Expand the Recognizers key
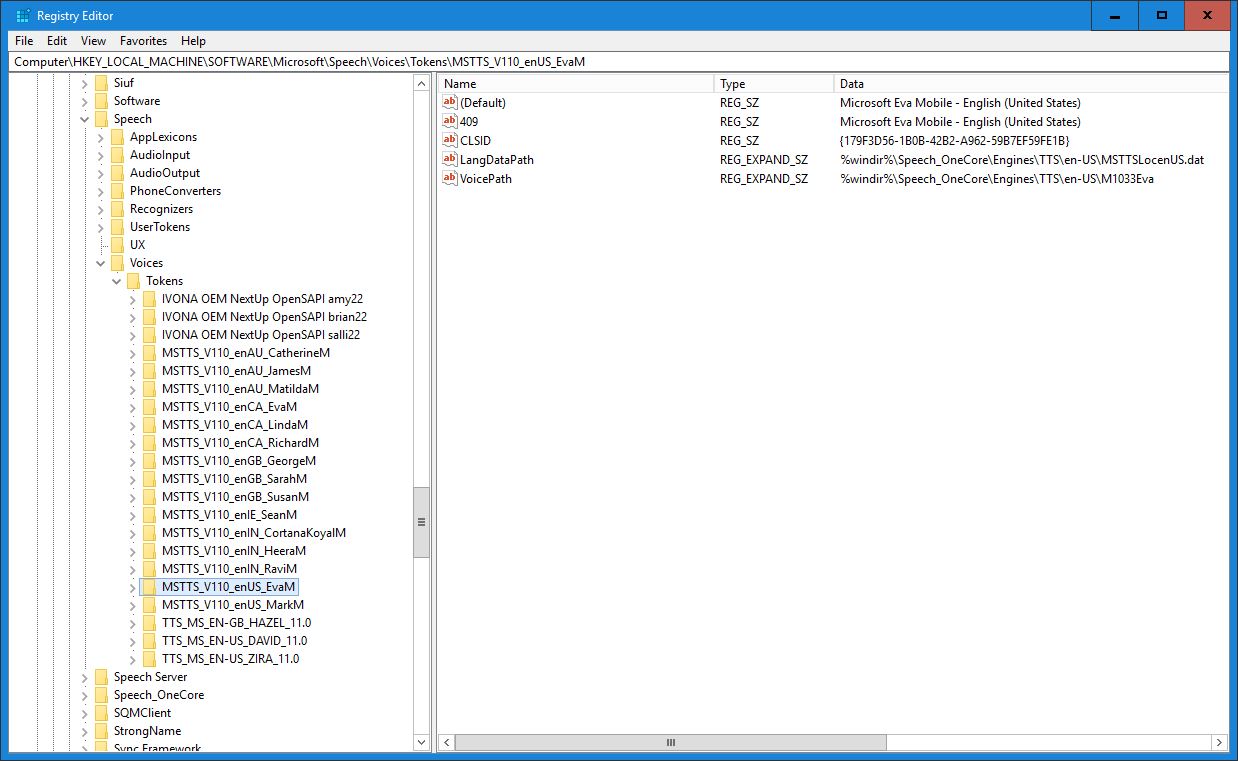The image size is (1238, 761). click(x=100, y=209)
